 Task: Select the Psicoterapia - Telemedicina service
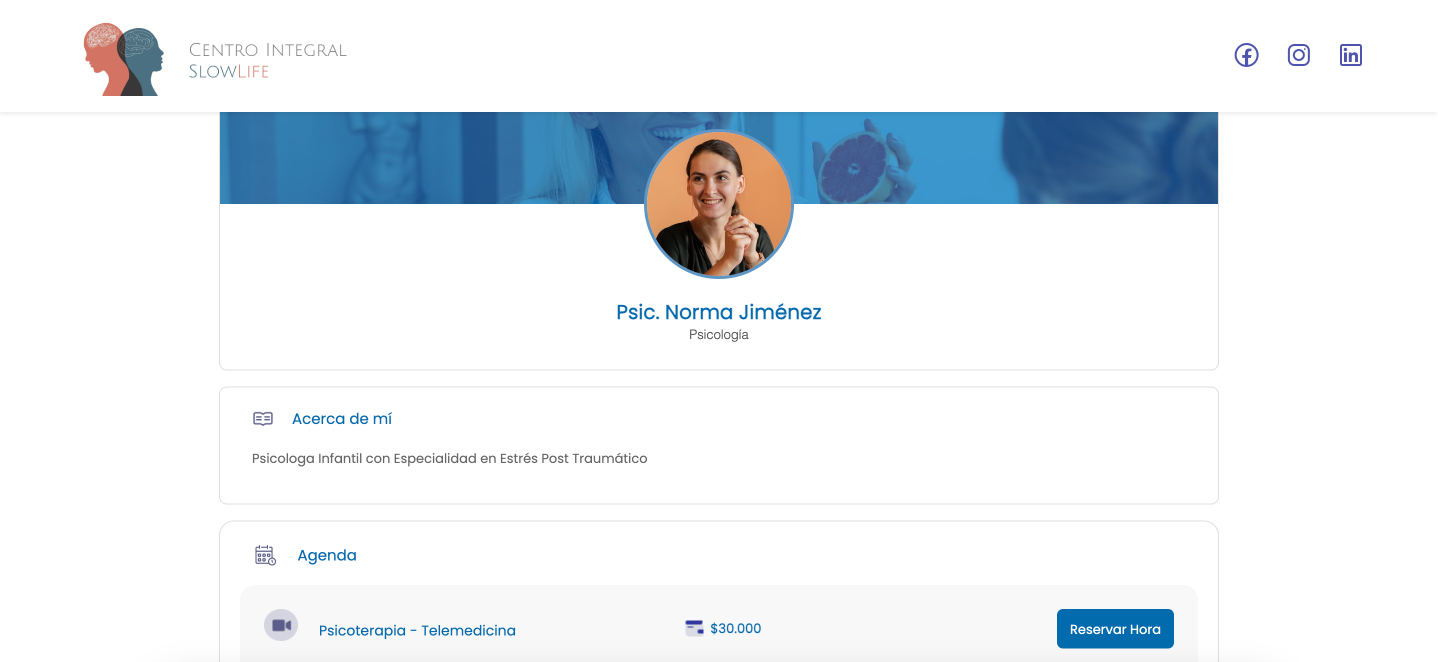tap(417, 630)
